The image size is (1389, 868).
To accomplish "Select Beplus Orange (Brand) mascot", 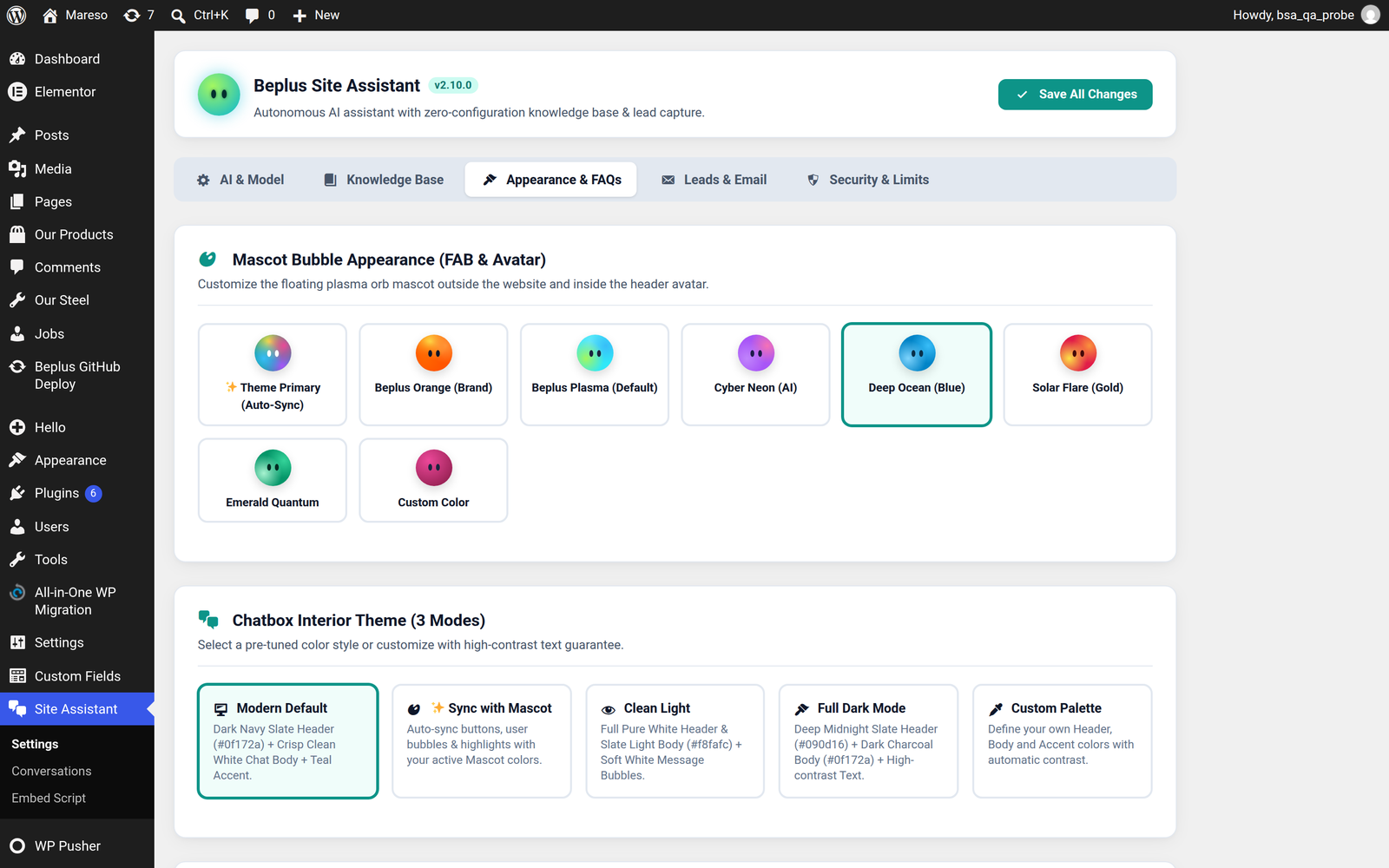I will (x=433, y=375).
